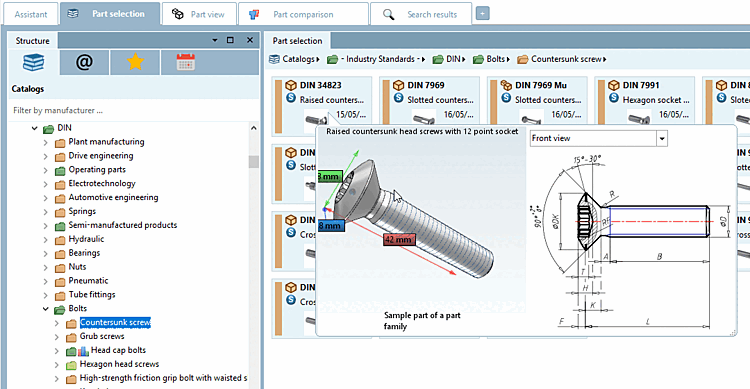Click Countersunk screw breadcrumb
750x389 pixels.
pos(566,59)
